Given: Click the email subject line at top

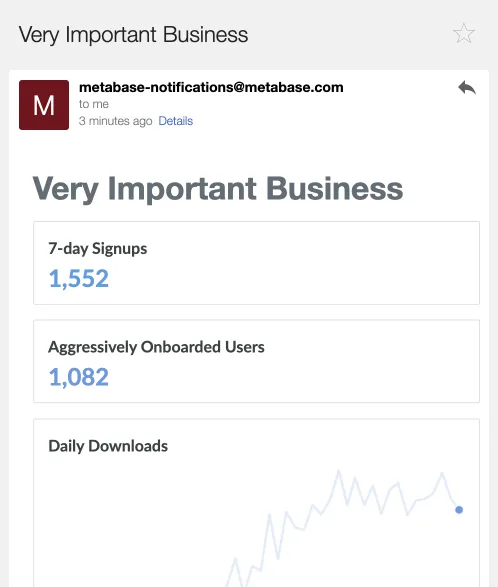Looking at the screenshot, I should (x=133, y=35).
